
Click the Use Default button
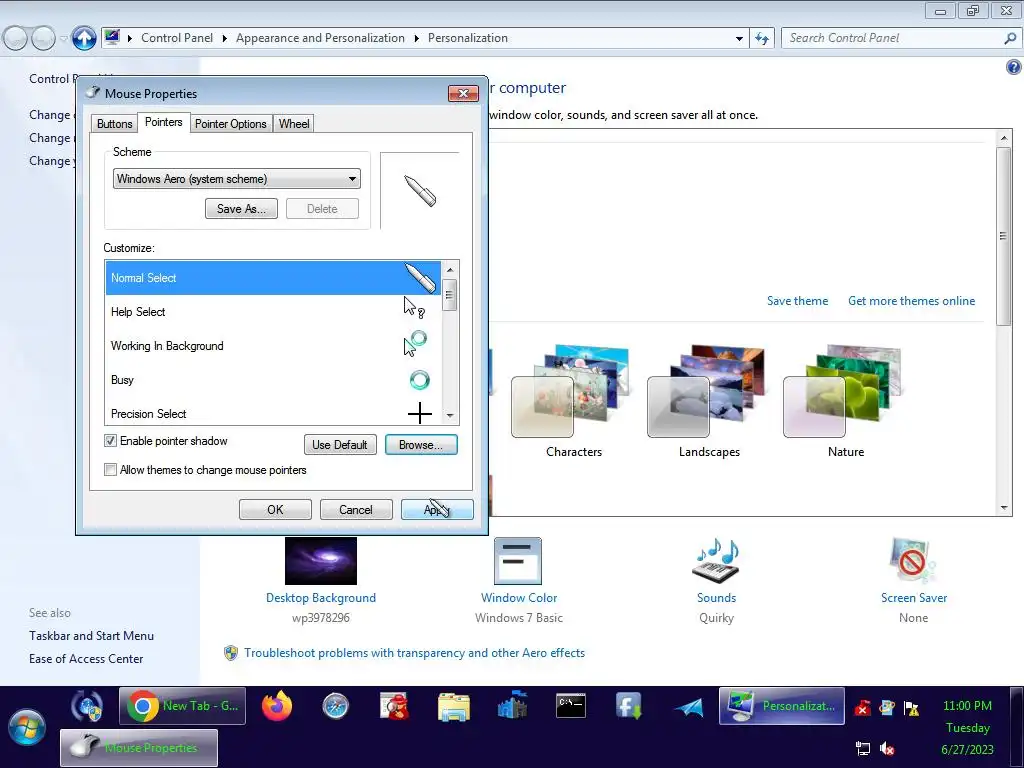click(x=340, y=445)
